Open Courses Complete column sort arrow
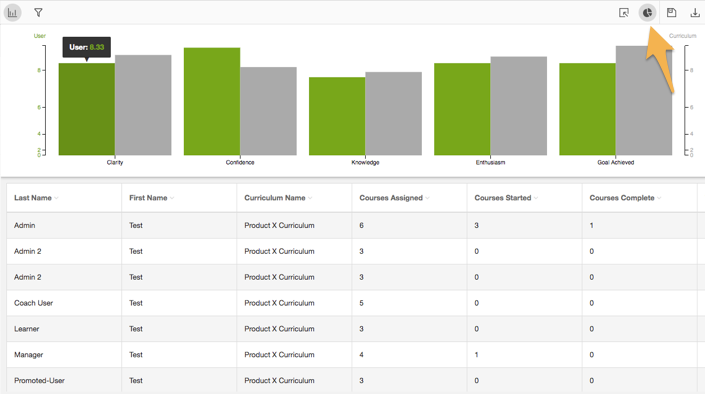Viewport: 705px width, 394px height. (x=659, y=198)
